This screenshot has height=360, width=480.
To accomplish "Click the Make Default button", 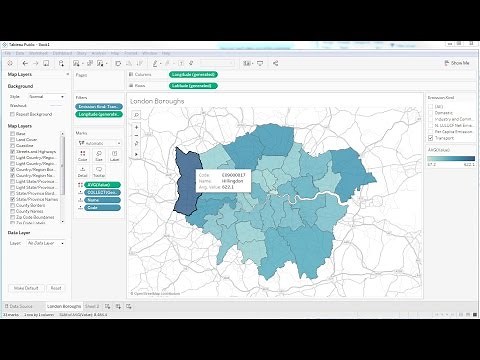I will point(26,288).
